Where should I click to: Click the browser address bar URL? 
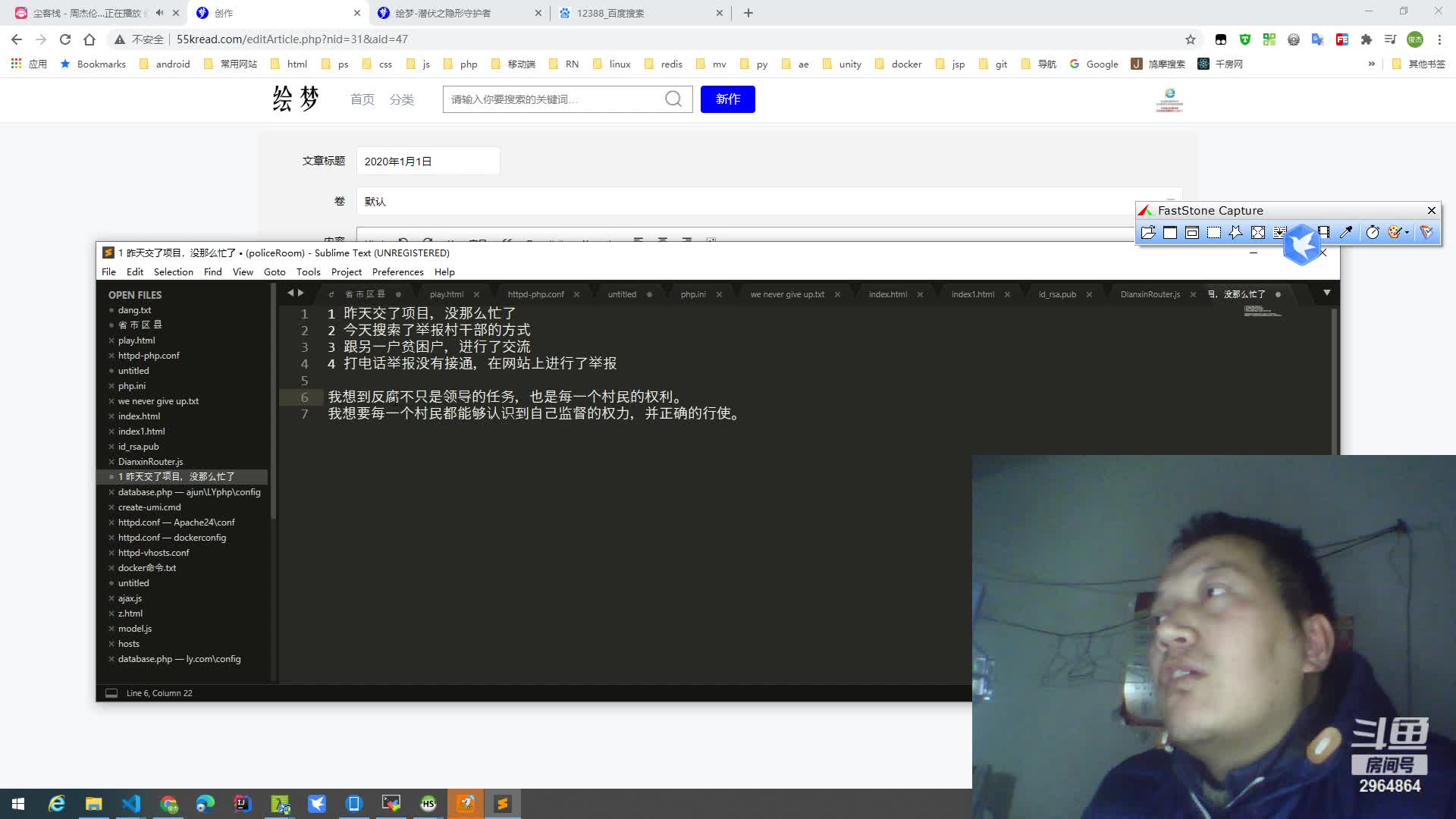click(x=292, y=39)
